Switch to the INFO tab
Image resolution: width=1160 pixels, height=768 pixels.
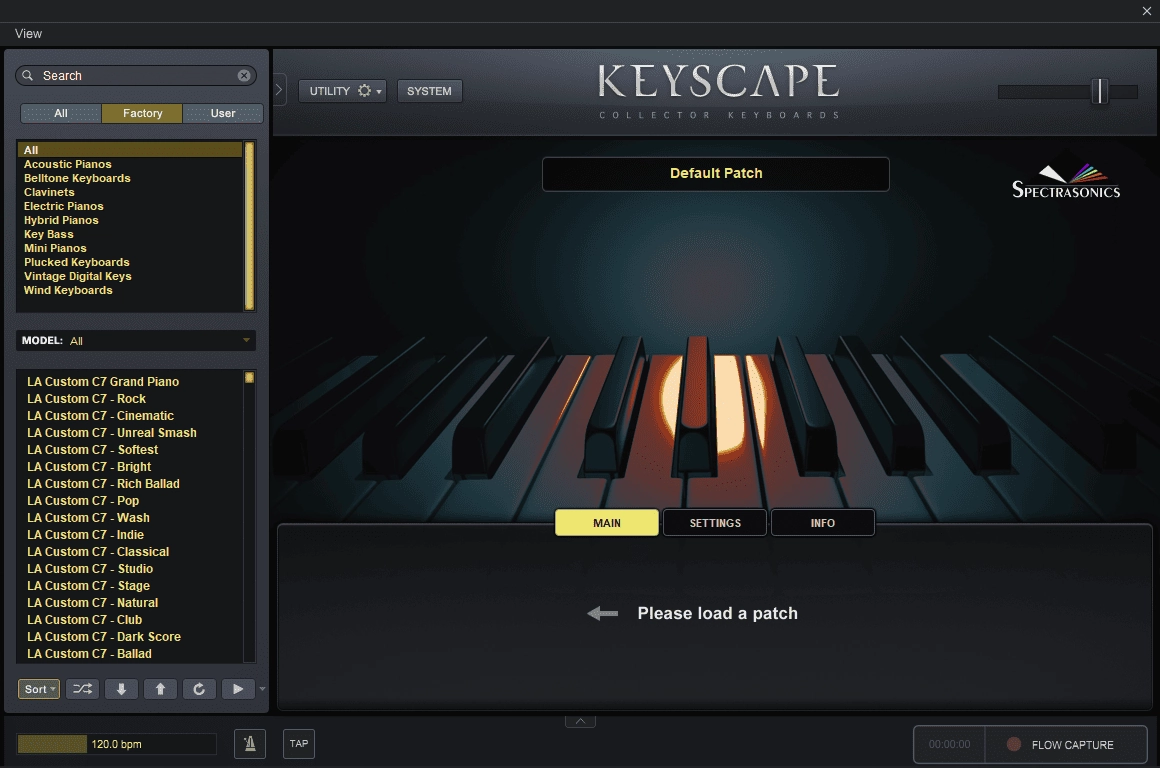coord(823,522)
